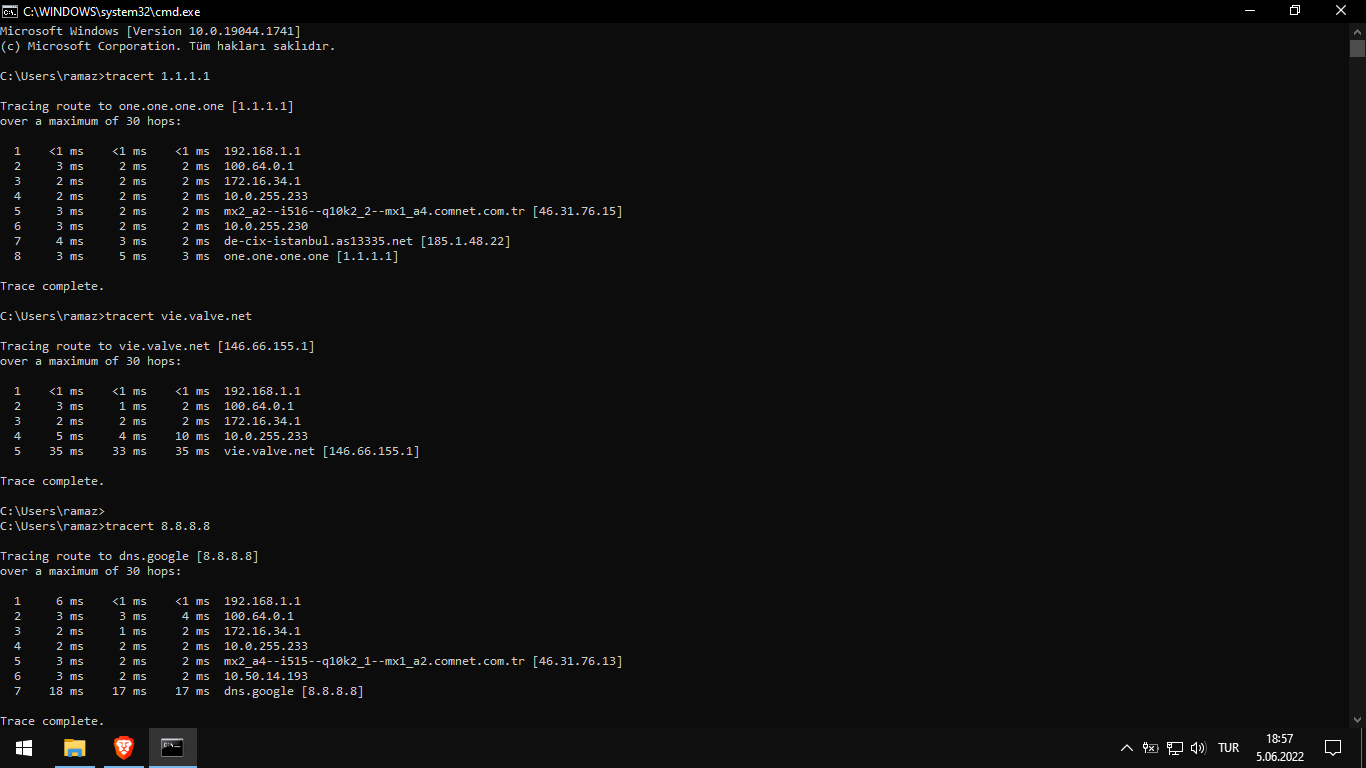Open the Windows Start menu
Screen dimensions: 1366x768
point(24,747)
